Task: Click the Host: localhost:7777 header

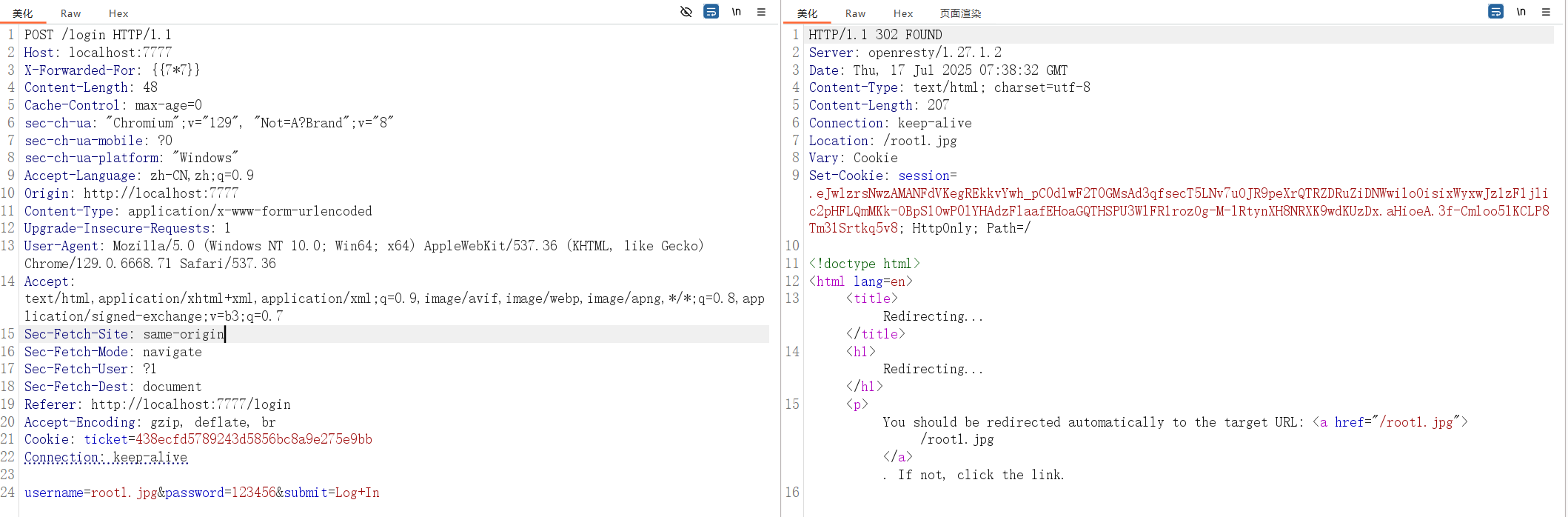Action: (x=98, y=53)
